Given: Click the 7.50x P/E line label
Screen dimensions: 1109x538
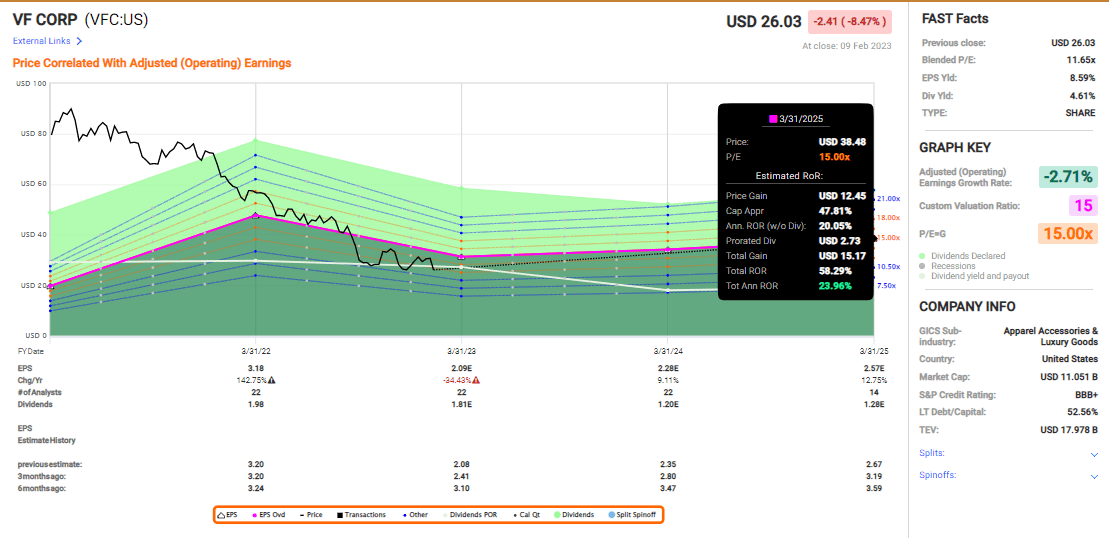Looking at the screenshot, I should click(x=887, y=286).
